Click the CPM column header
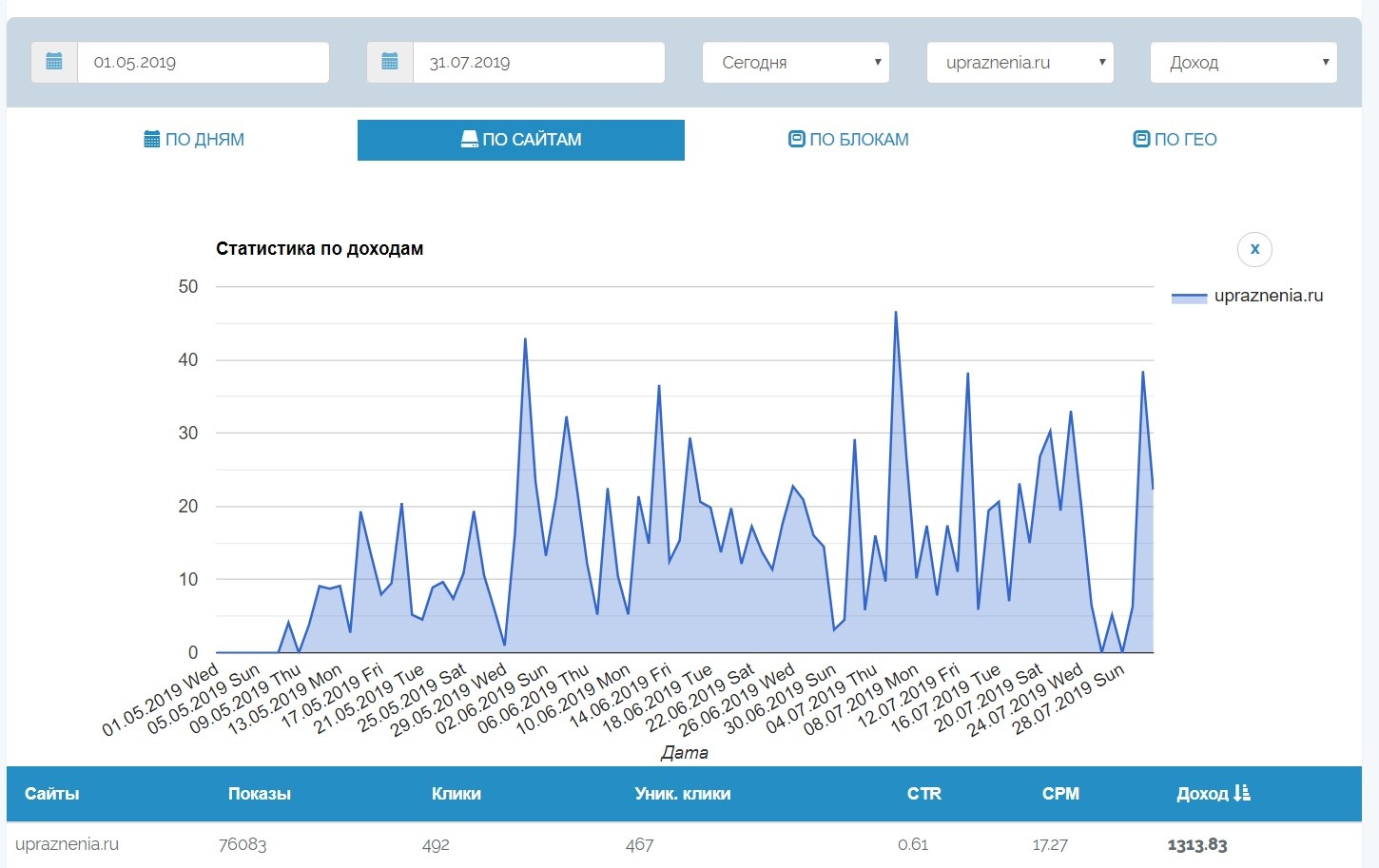 tap(1060, 794)
